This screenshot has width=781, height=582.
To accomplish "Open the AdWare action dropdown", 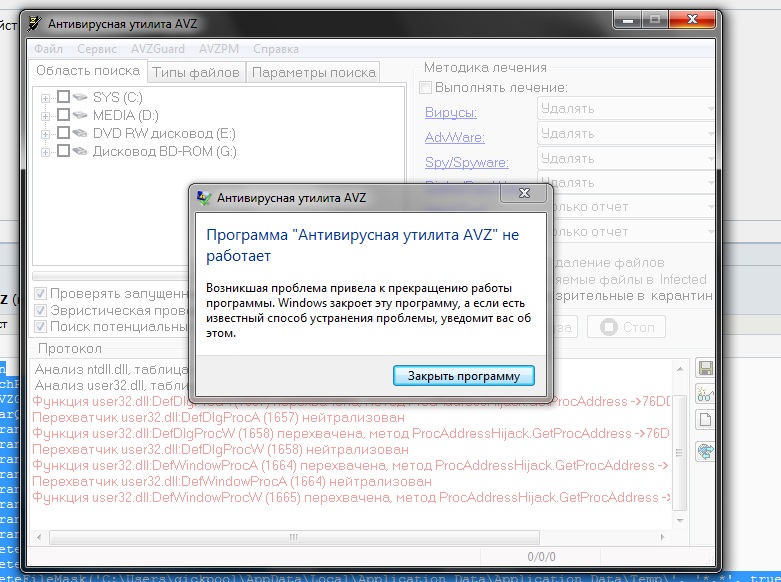I will point(626,134).
